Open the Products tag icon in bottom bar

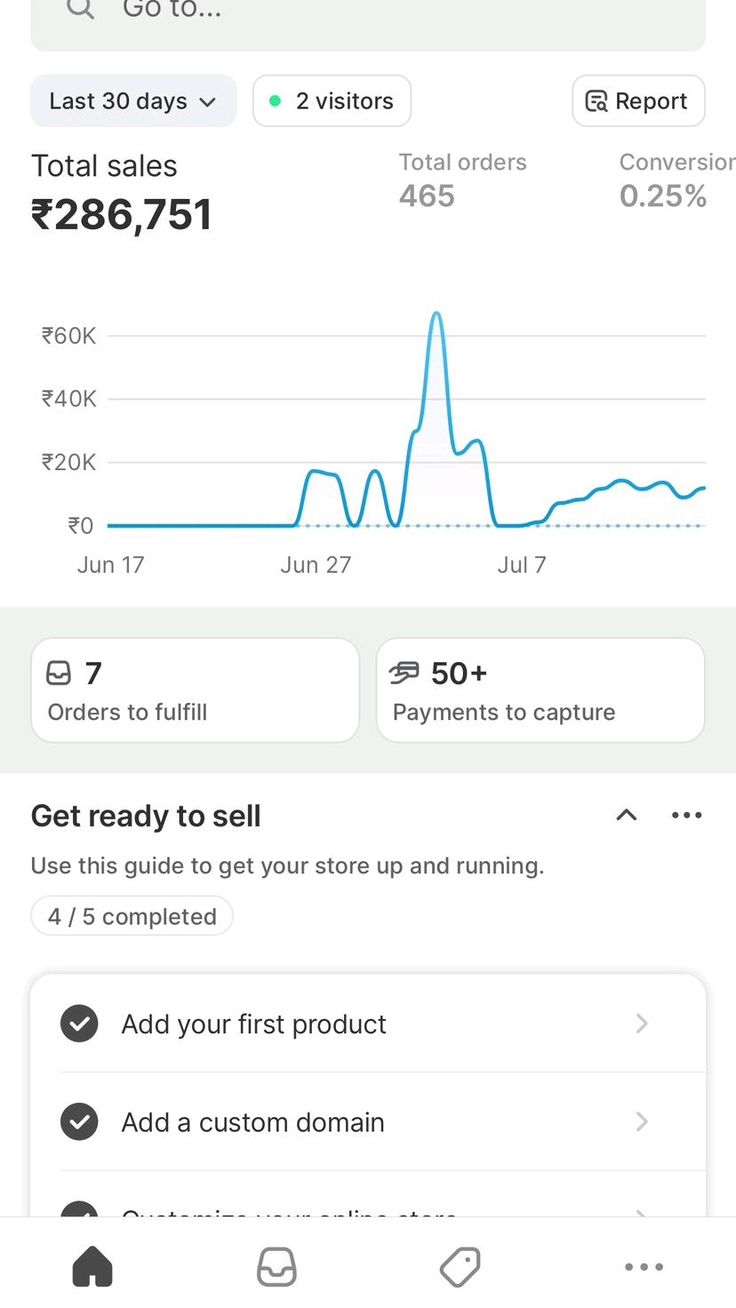point(460,1267)
